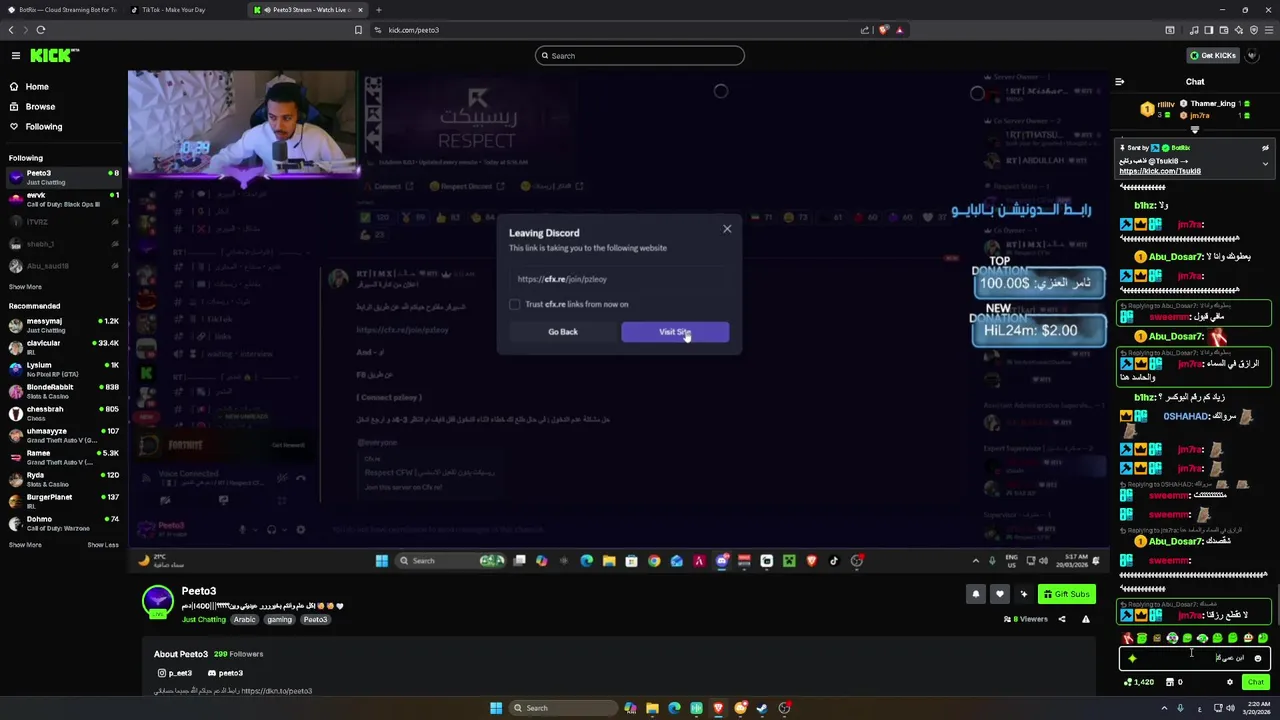The width and height of the screenshot is (1280, 720).
Task: Collapse Recommended list with Show Less
Action: [x=103, y=545]
